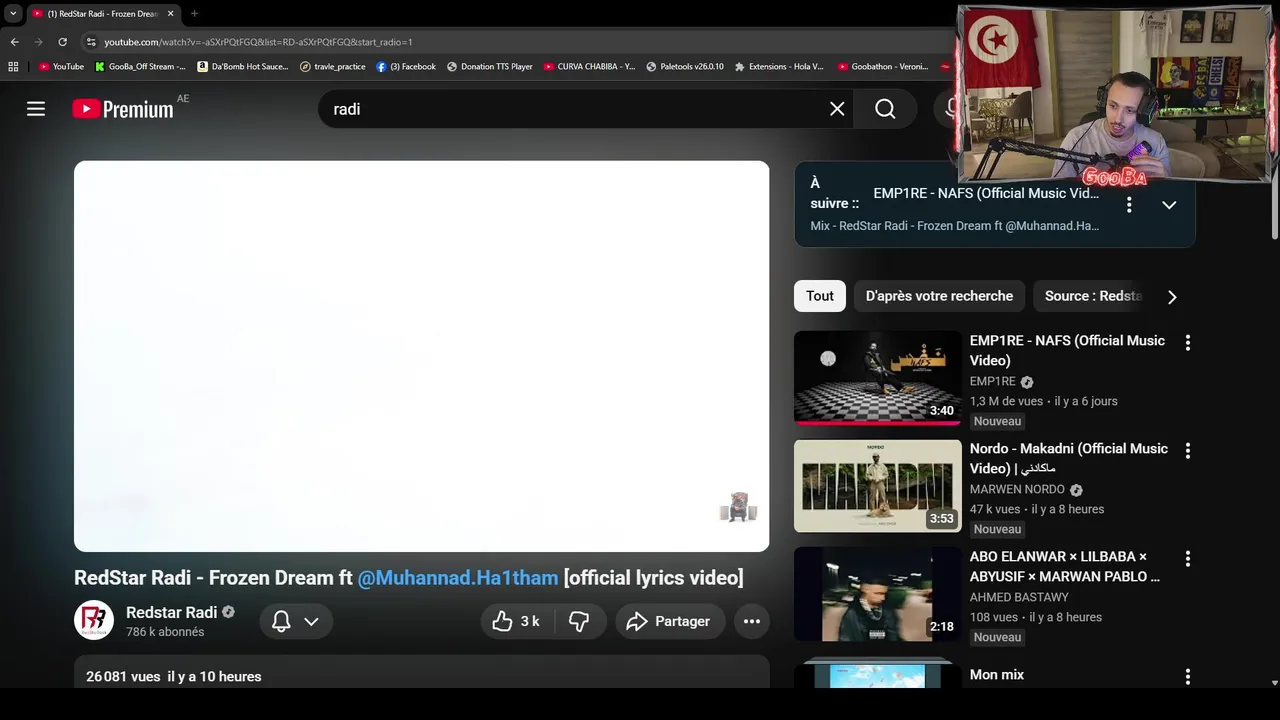
Task: Open Donation TTS Player bookmark
Action: pyautogui.click(x=490, y=67)
